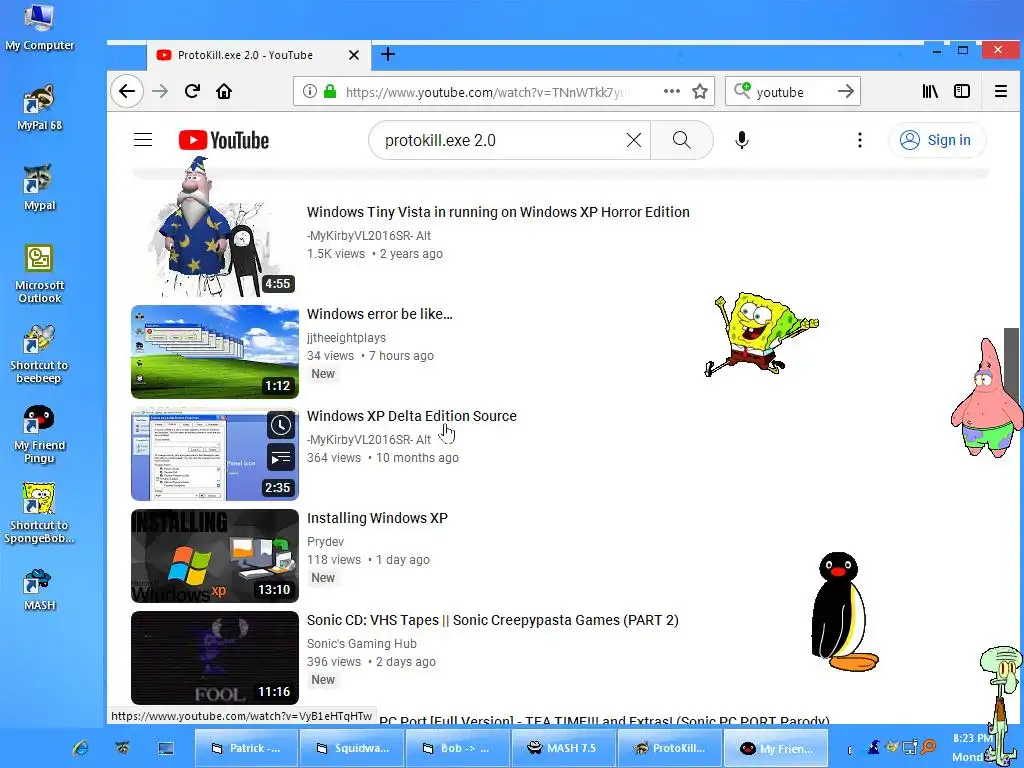Click the YouTube search magnifier button

click(682, 140)
